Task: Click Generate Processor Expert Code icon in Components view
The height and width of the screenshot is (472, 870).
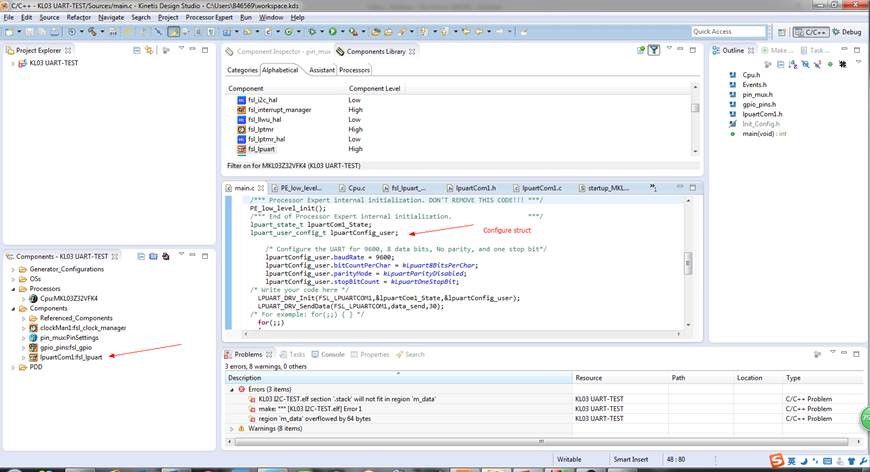Action: click(x=165, y=256)
